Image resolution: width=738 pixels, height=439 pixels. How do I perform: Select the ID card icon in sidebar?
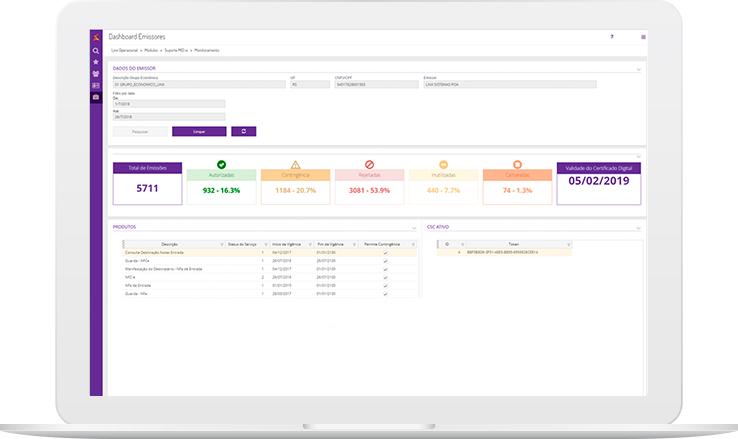tap(96, 85)
